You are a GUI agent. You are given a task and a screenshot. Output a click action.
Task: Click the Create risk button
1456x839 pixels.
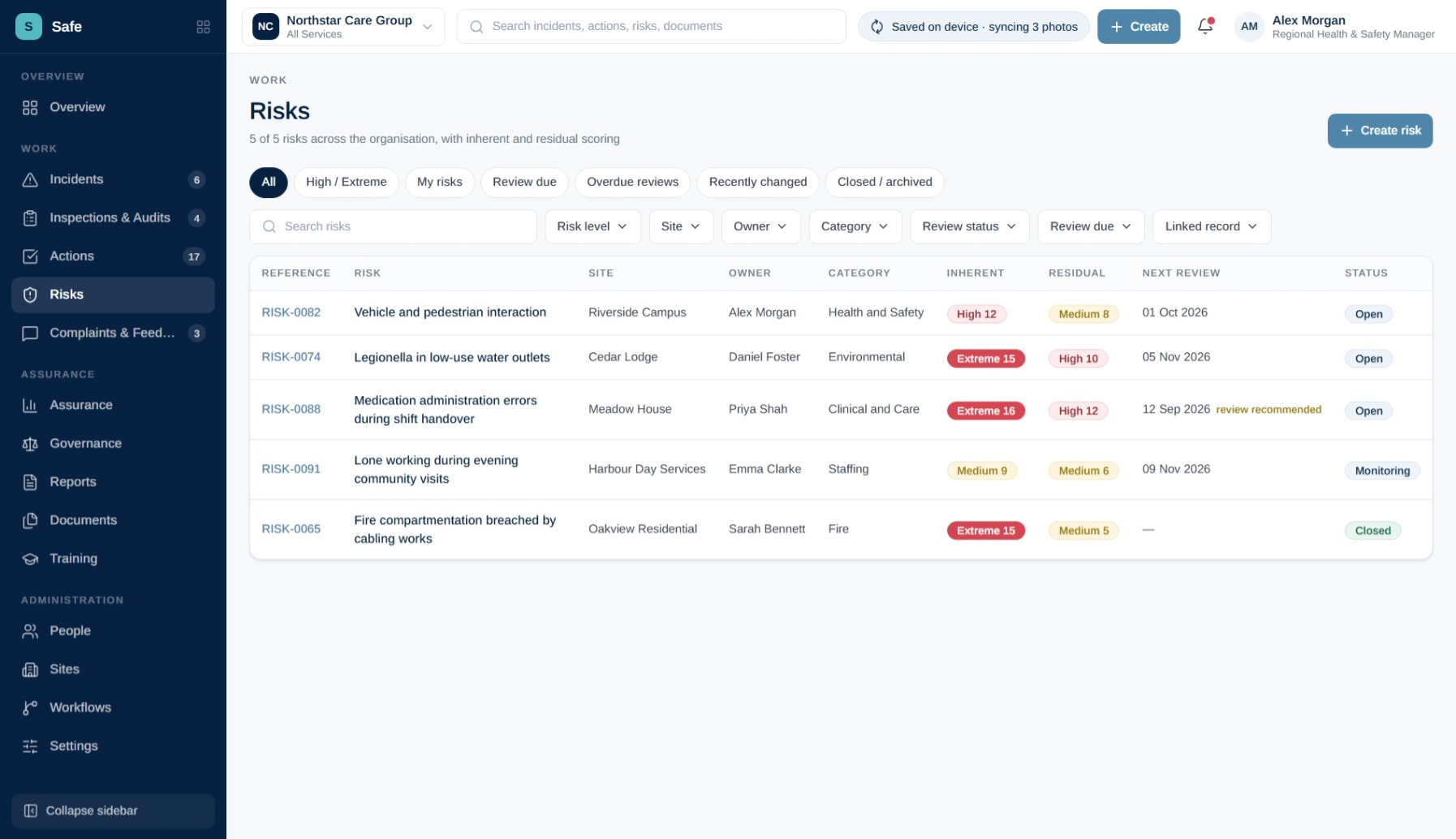click(x=1380, y=131)
